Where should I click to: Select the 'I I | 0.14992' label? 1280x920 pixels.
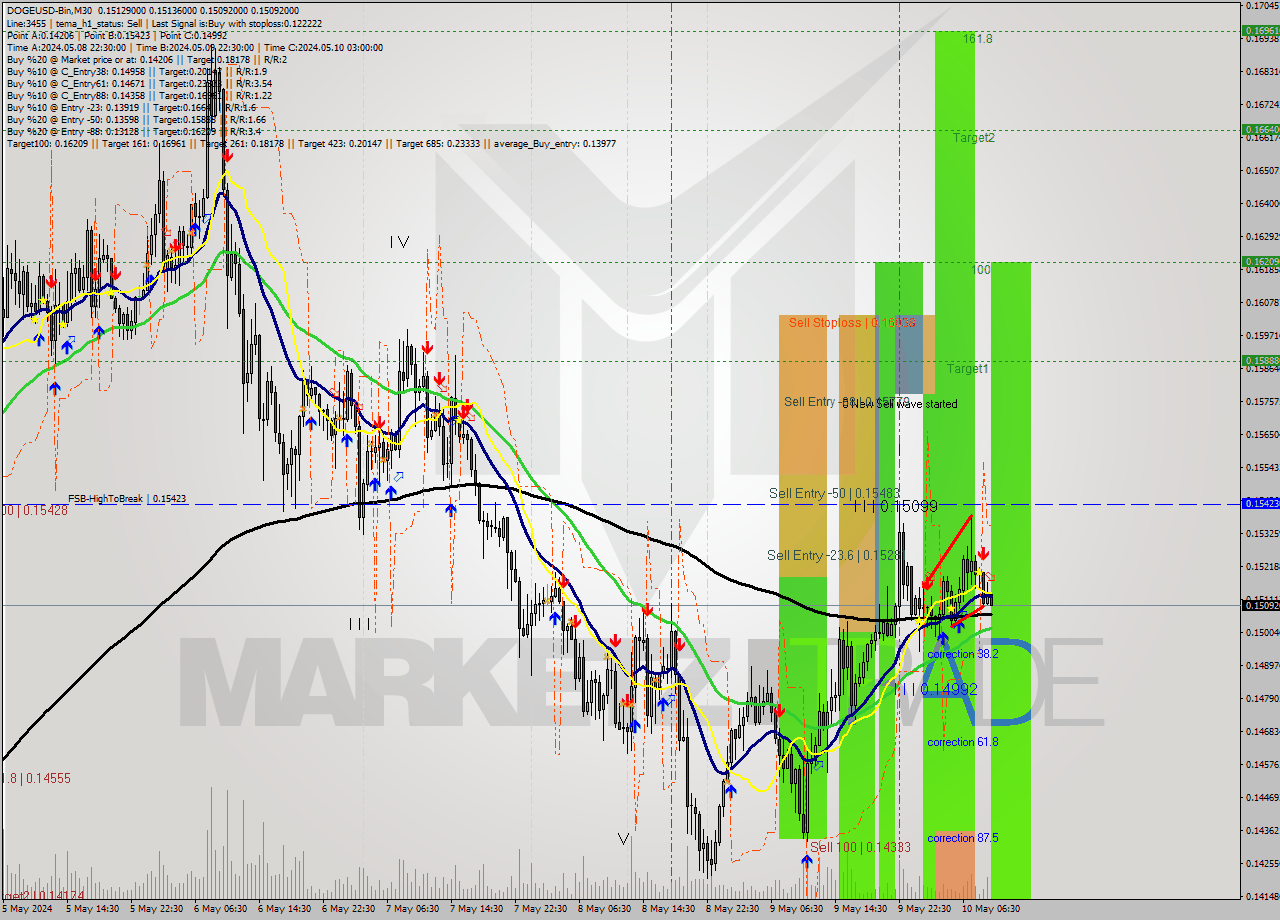(x=939, y=689)
